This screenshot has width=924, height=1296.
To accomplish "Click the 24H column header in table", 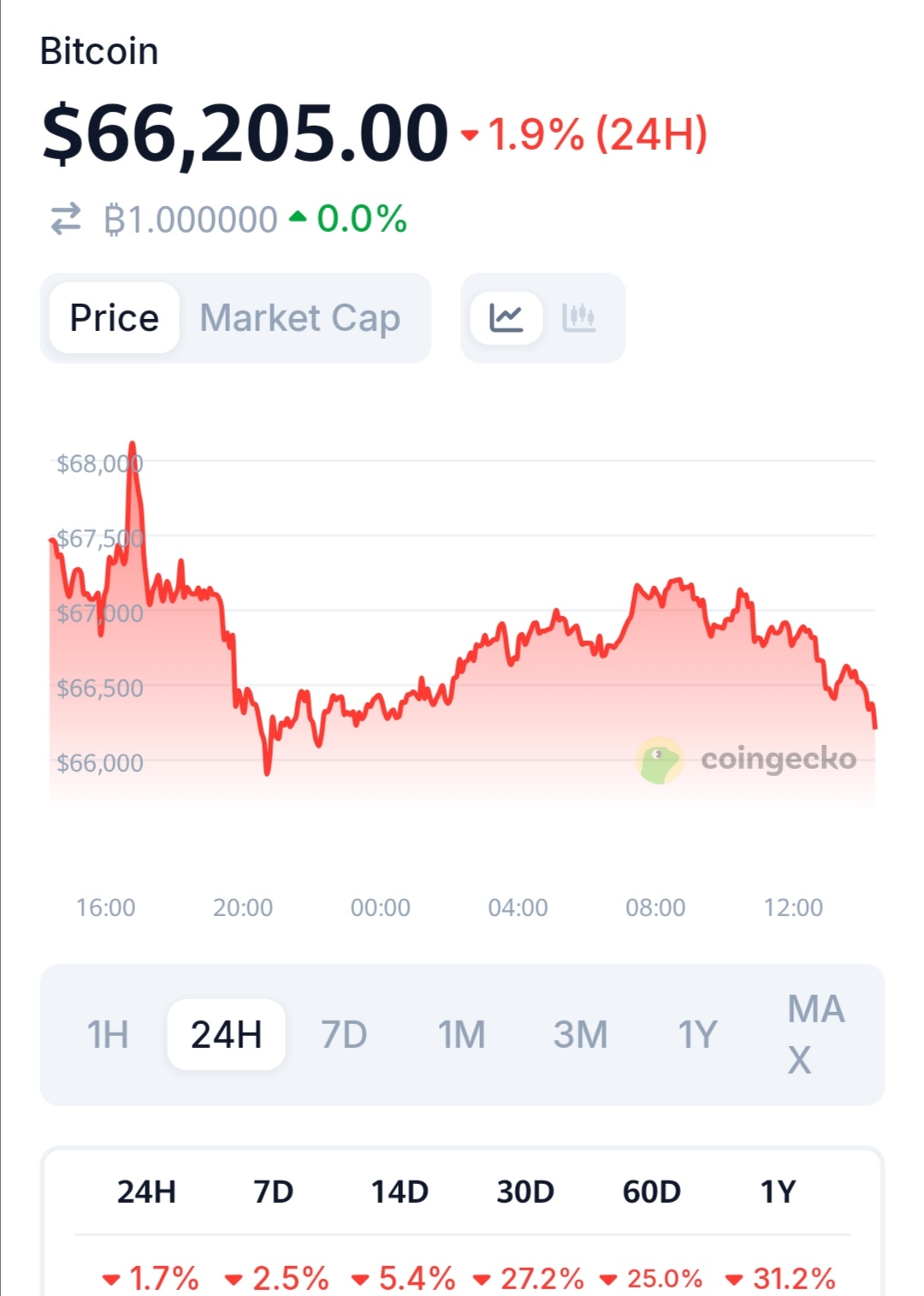I will [146, 1192].
